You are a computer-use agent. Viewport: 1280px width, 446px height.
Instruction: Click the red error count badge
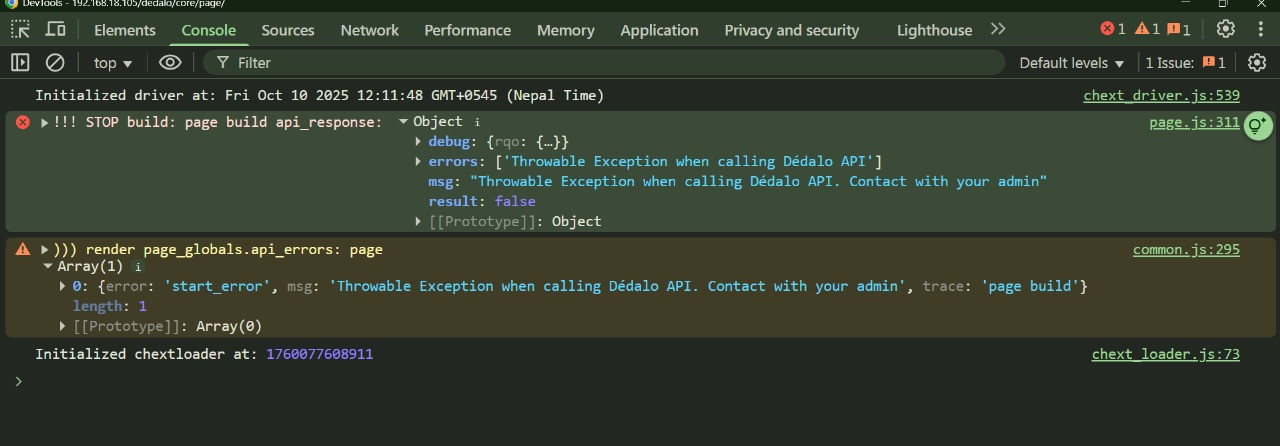(x=1112, y=30)
